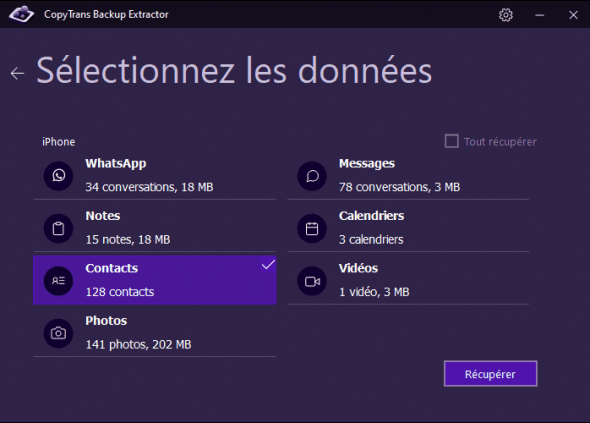Image resolution: width=590 pixels, height=423 pixels.
Task: Click the Vidéos camera icon
Action: coord(312,281)
